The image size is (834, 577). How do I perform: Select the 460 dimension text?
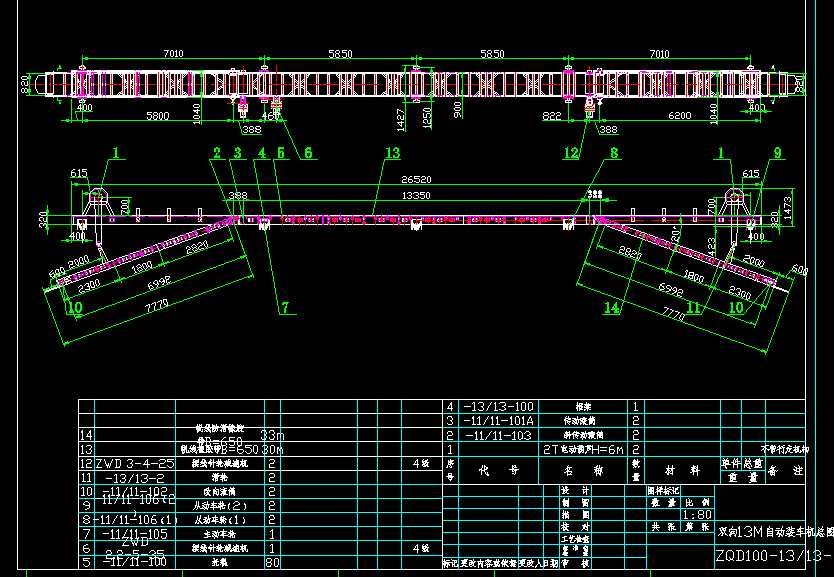tap(270, 115)
